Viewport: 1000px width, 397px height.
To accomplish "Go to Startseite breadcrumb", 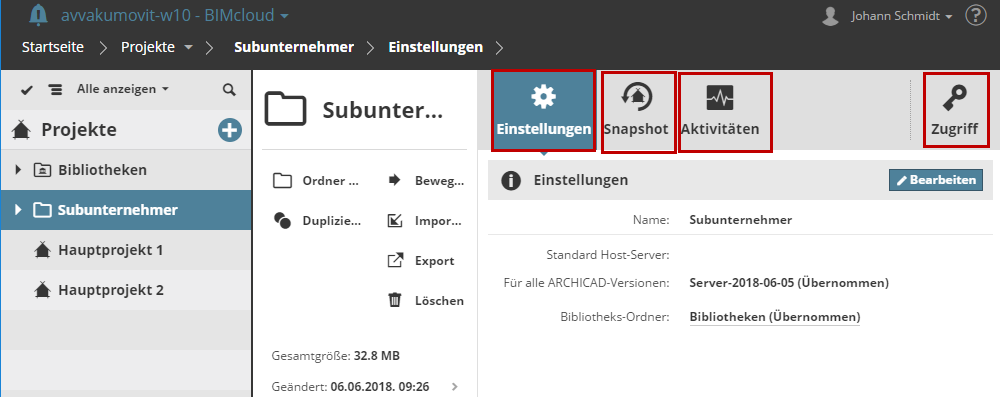I will (x=53, y=47).
